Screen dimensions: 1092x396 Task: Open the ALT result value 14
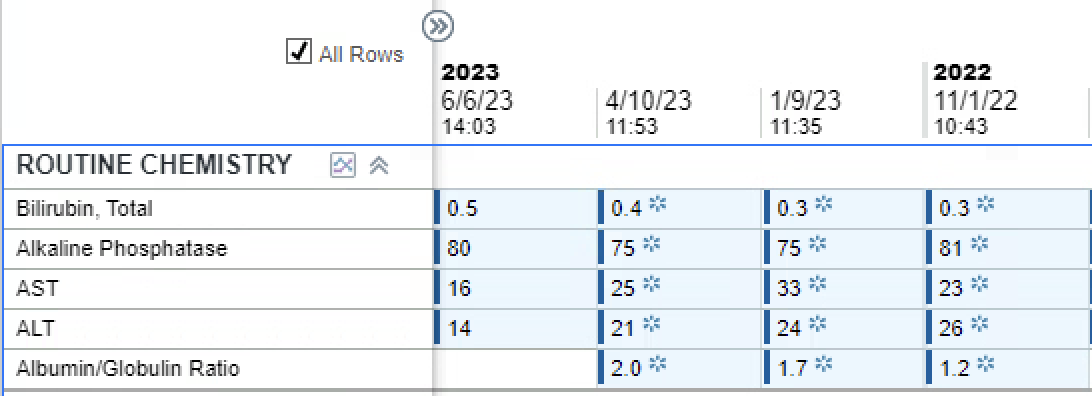[459, 328]
